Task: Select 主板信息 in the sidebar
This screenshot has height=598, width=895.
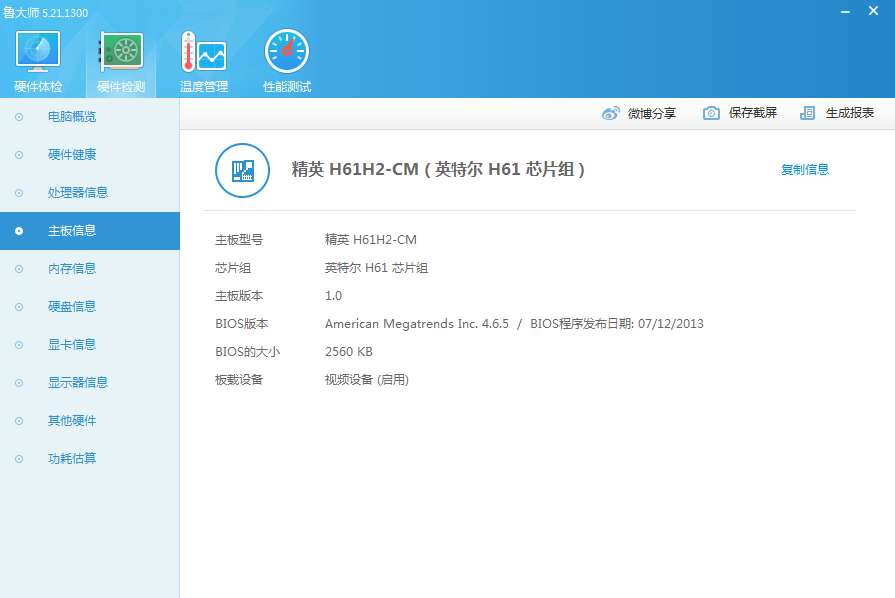Action: click(90, 231)
